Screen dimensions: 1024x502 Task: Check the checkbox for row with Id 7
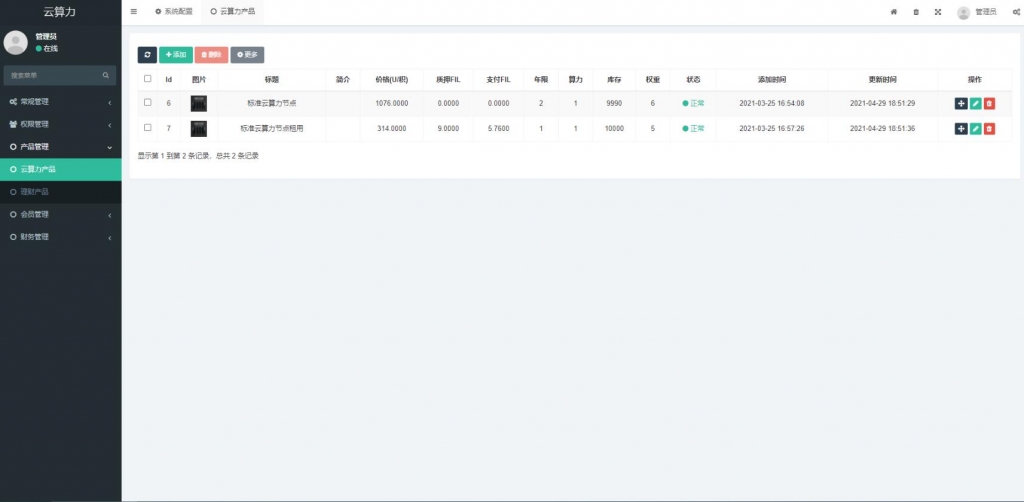point(148,127)
